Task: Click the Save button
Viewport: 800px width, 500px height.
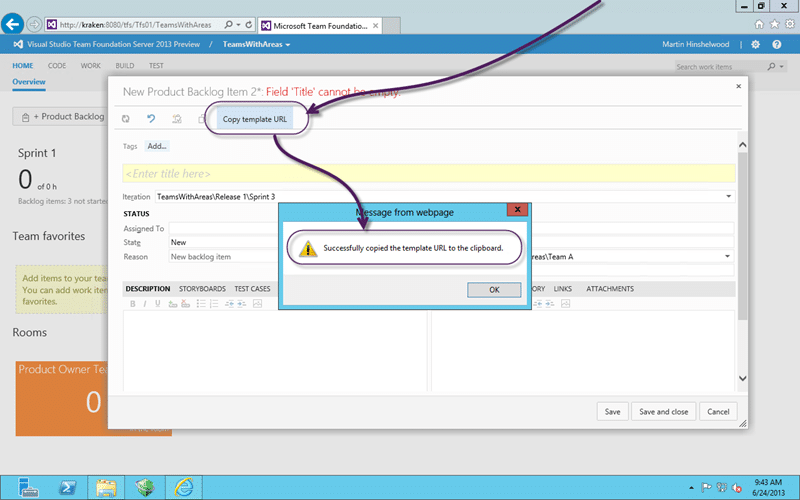Action: [x=612, y=412]
